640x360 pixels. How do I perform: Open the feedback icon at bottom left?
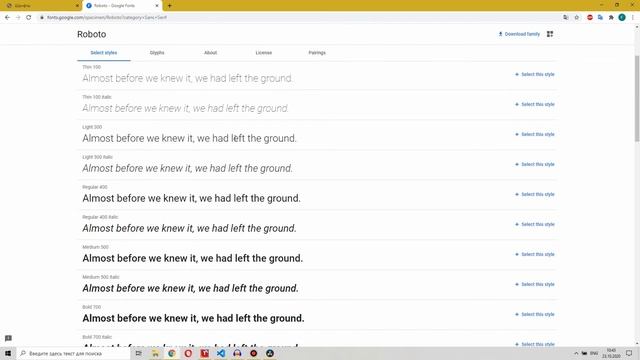8,338
